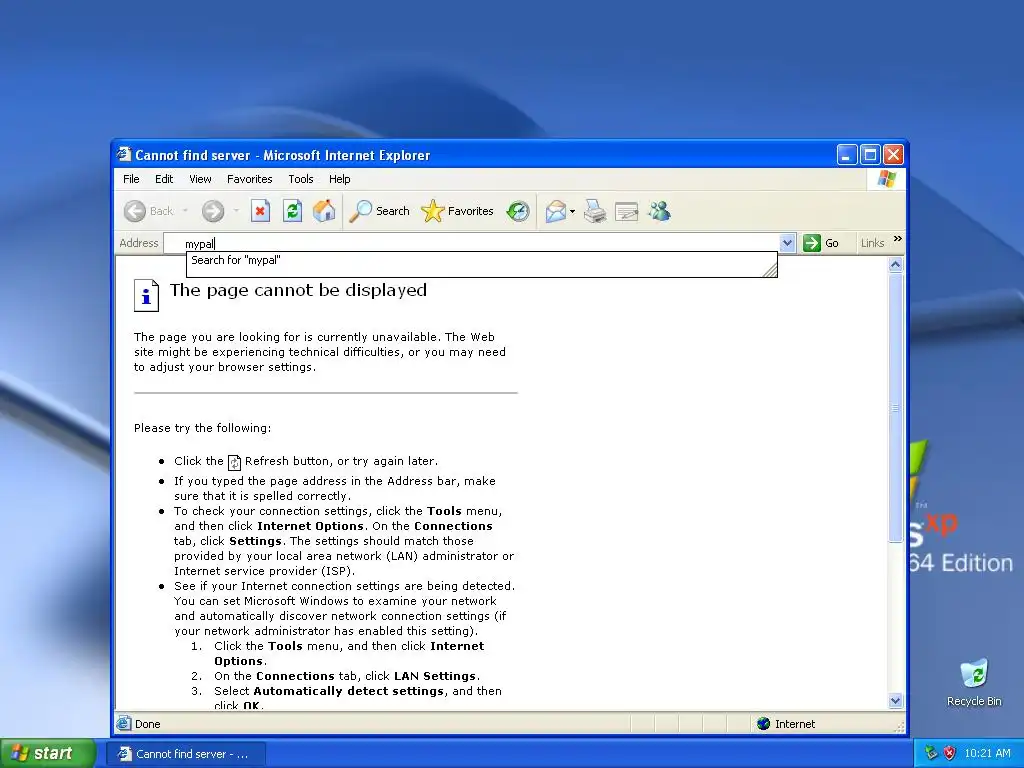Click the Edit page toolbar icon
Image resolution: width=1024 pixels, height=768 pixels.
(626, 211)
